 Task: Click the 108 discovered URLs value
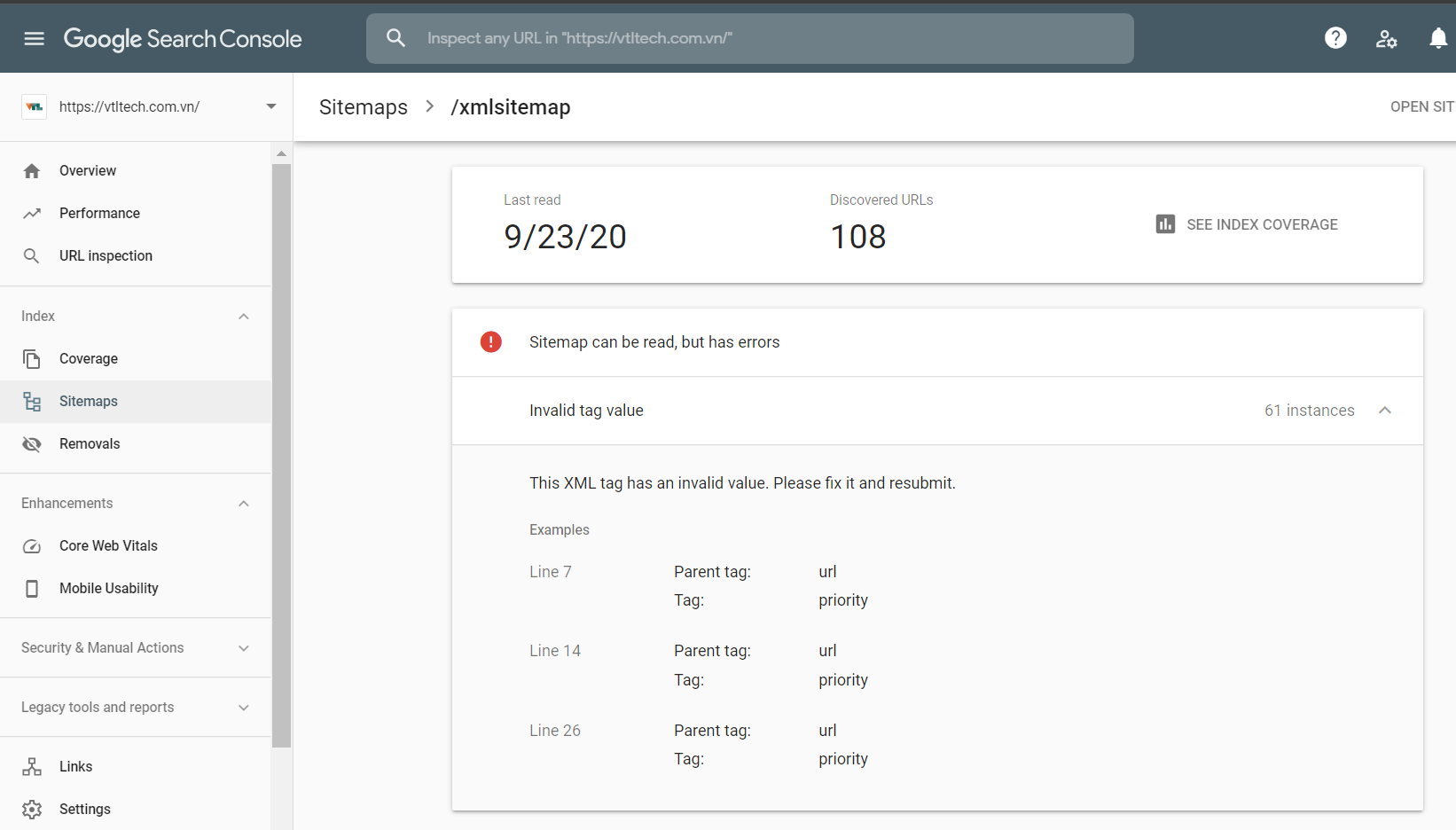pyautogui.click(x=858, y=237)
